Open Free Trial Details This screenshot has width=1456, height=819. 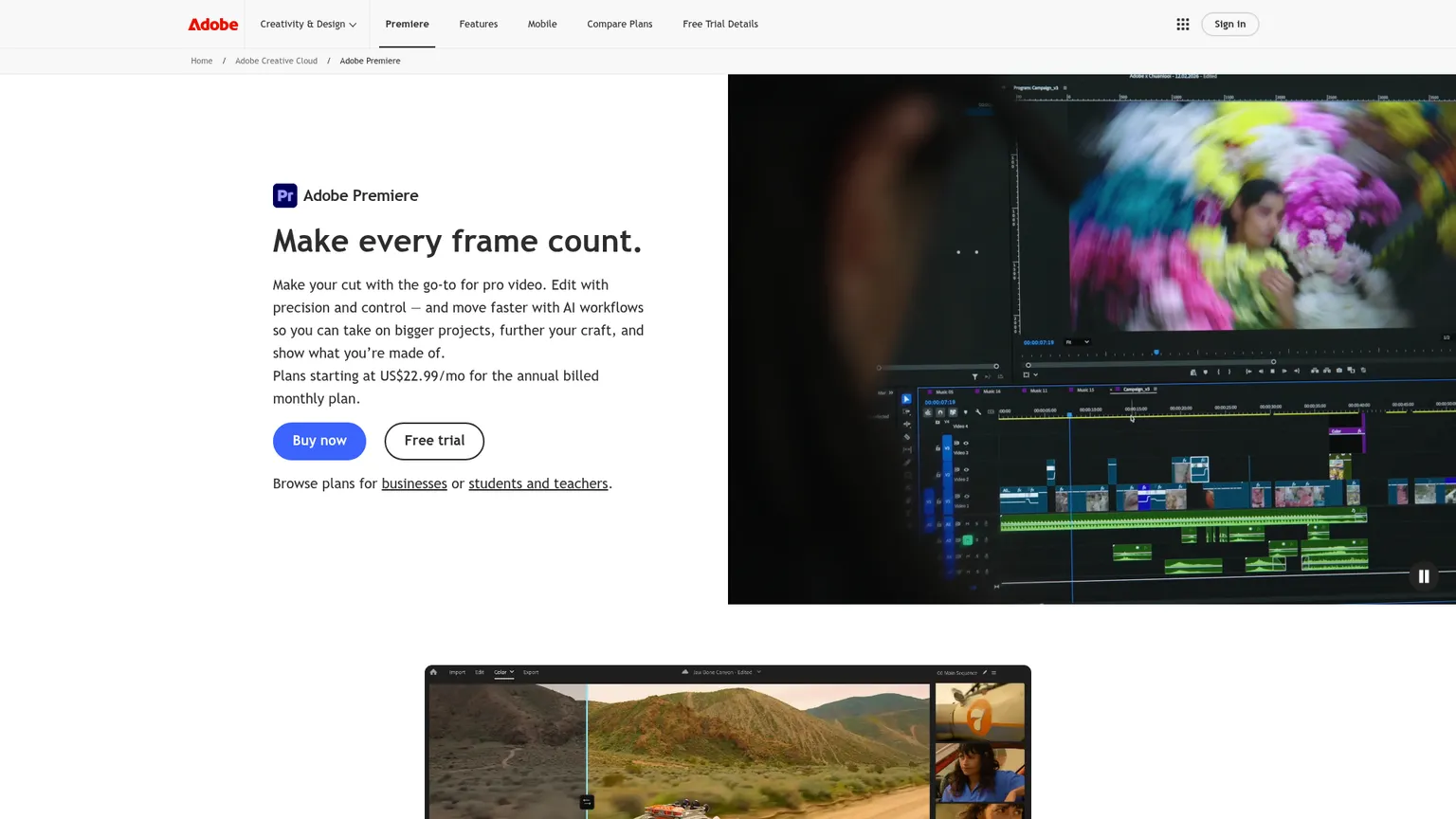click(720, 25)
